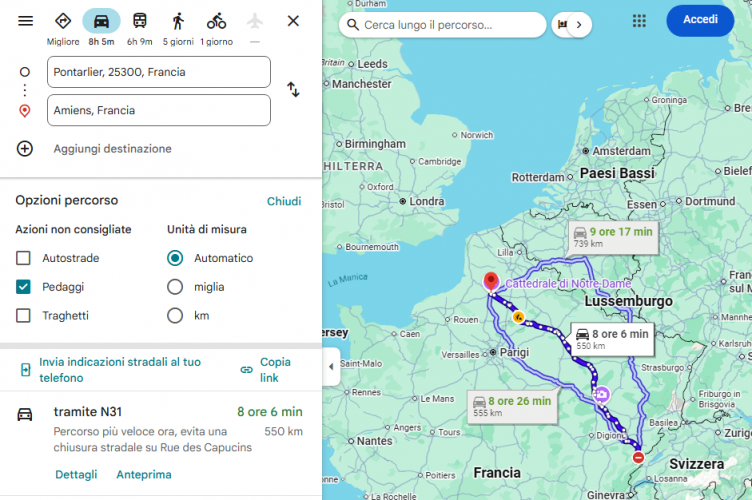Select the 9 ore 17 min alternative route label
The image size is (752, 500).
click(613, 237)
